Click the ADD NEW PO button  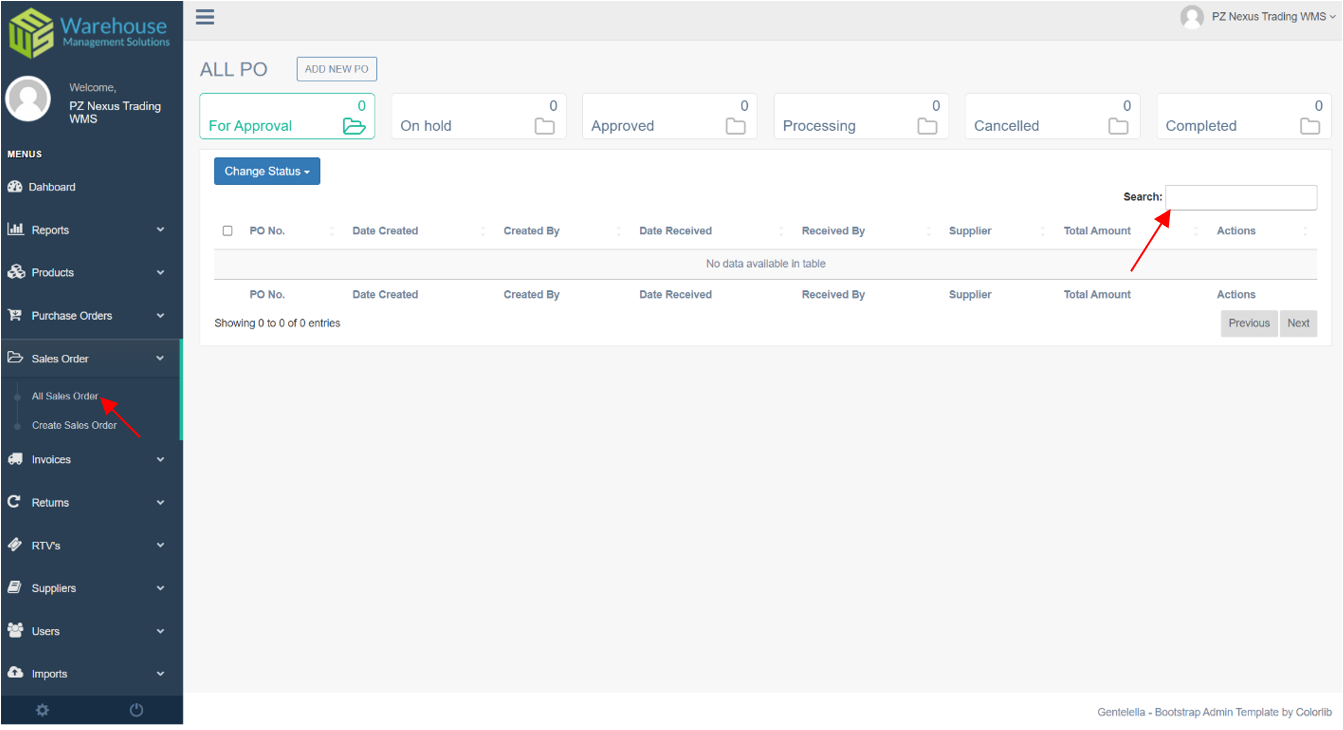point(336,69)
